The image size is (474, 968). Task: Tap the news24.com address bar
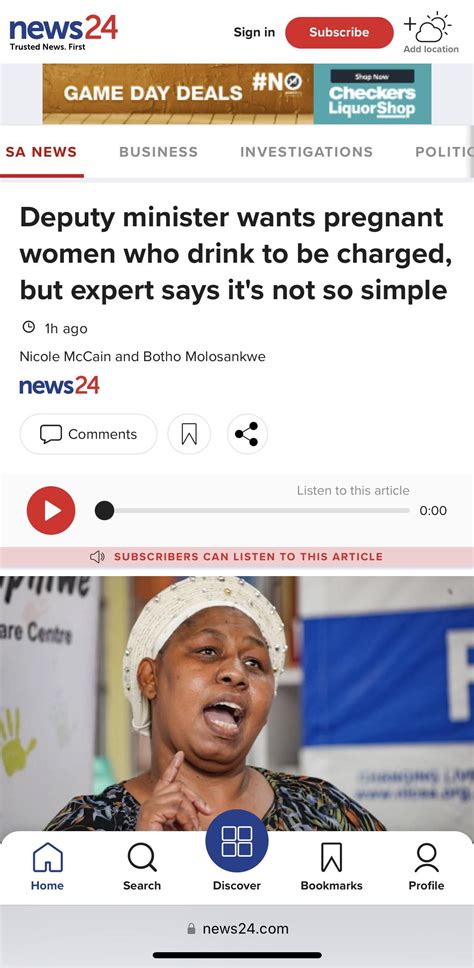pyautogui.click(x=237, y=928)
